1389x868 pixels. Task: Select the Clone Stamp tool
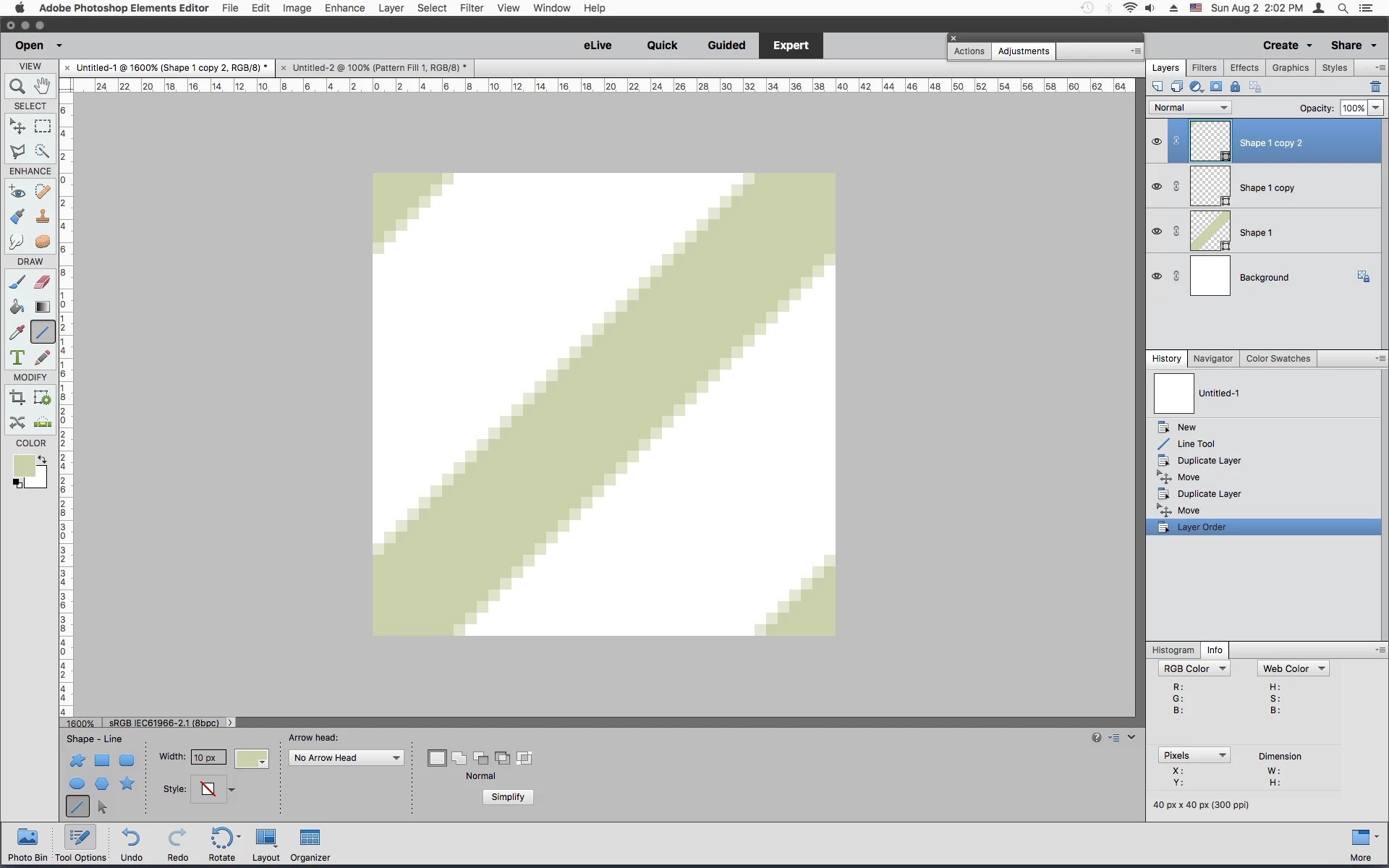[43, 216]
